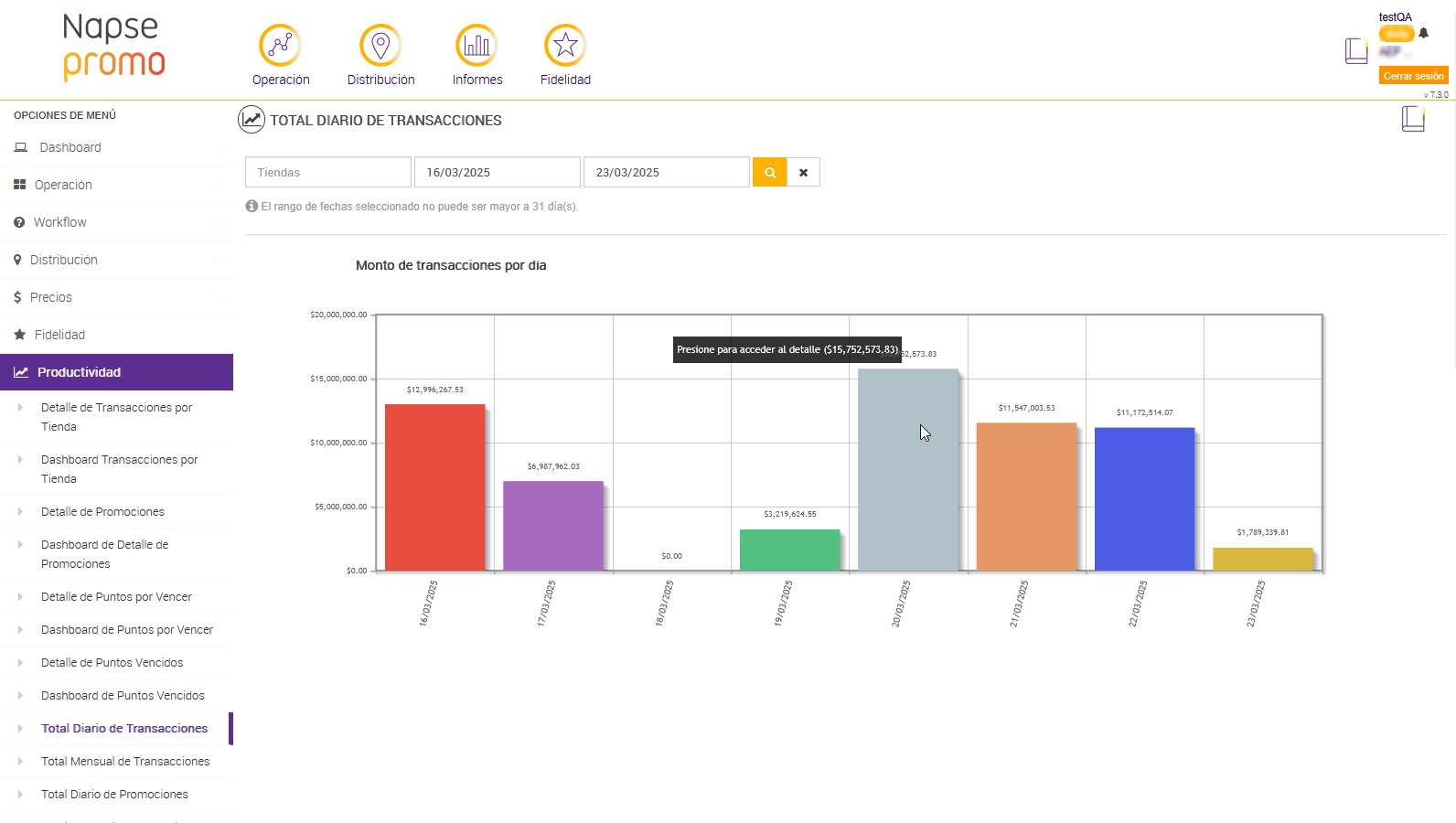Screen dimensions: 1456x823
Task: Open the Informes bar chart icon
Action: 476,45
